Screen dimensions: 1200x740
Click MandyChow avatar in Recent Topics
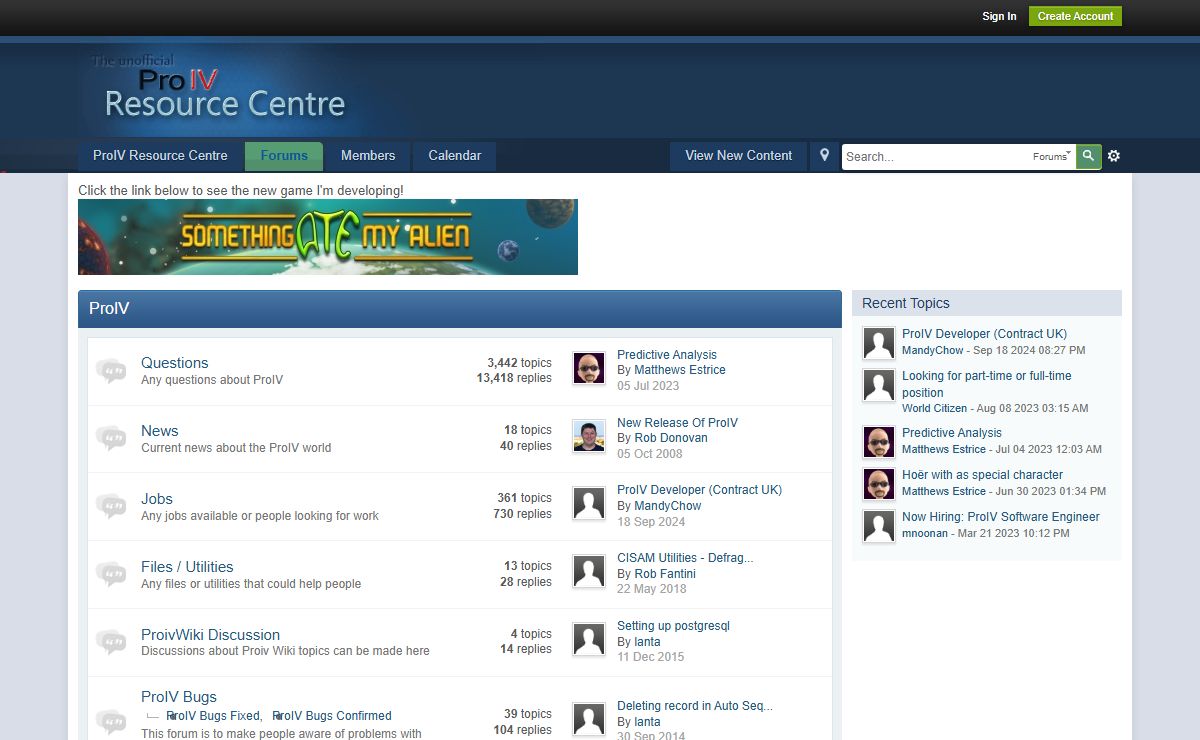(x=879, y=343)
